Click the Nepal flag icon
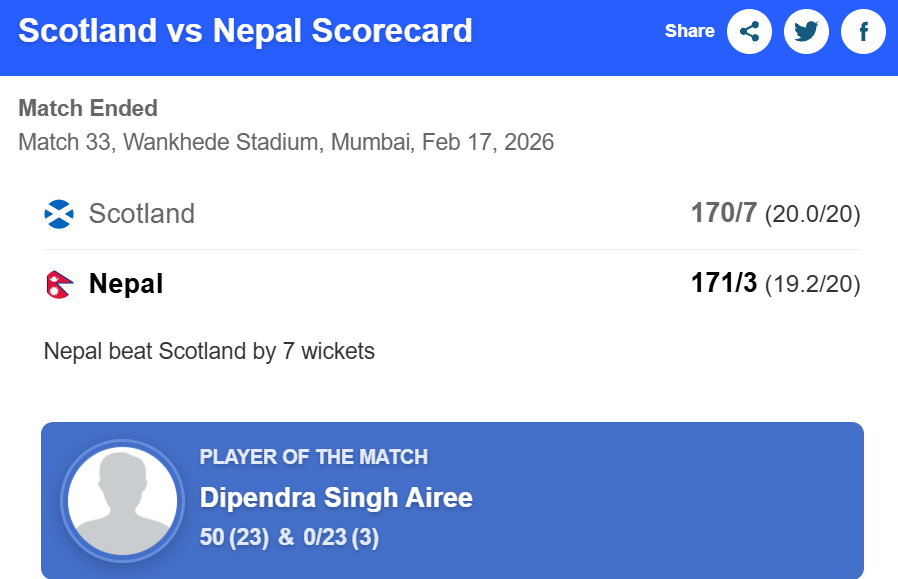Viewport: 898px width, 579px height. tap(60, 285)
